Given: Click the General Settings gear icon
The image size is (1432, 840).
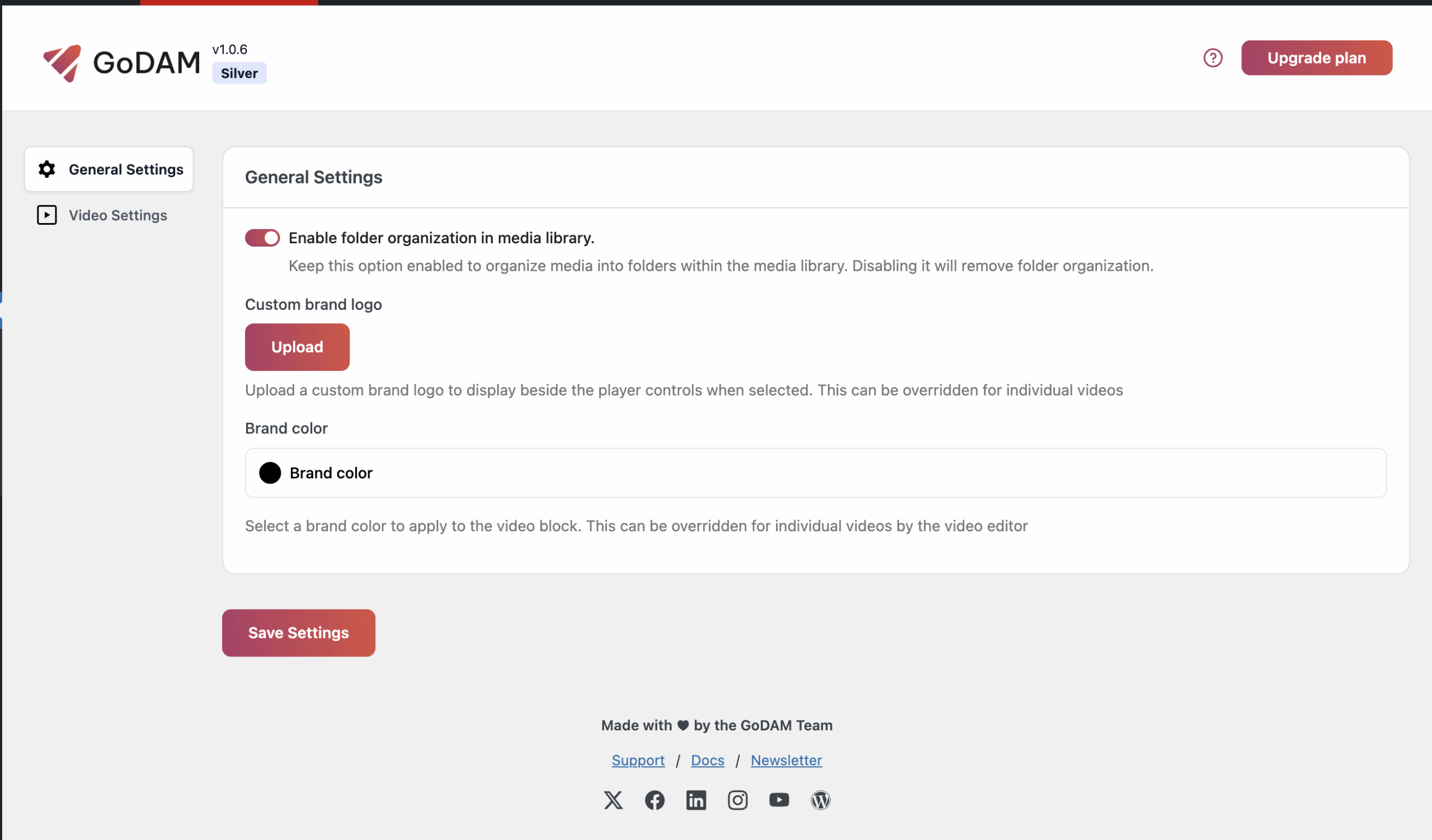Looking at the screenshot, I should pyautogui.click(x=46, y=169).
